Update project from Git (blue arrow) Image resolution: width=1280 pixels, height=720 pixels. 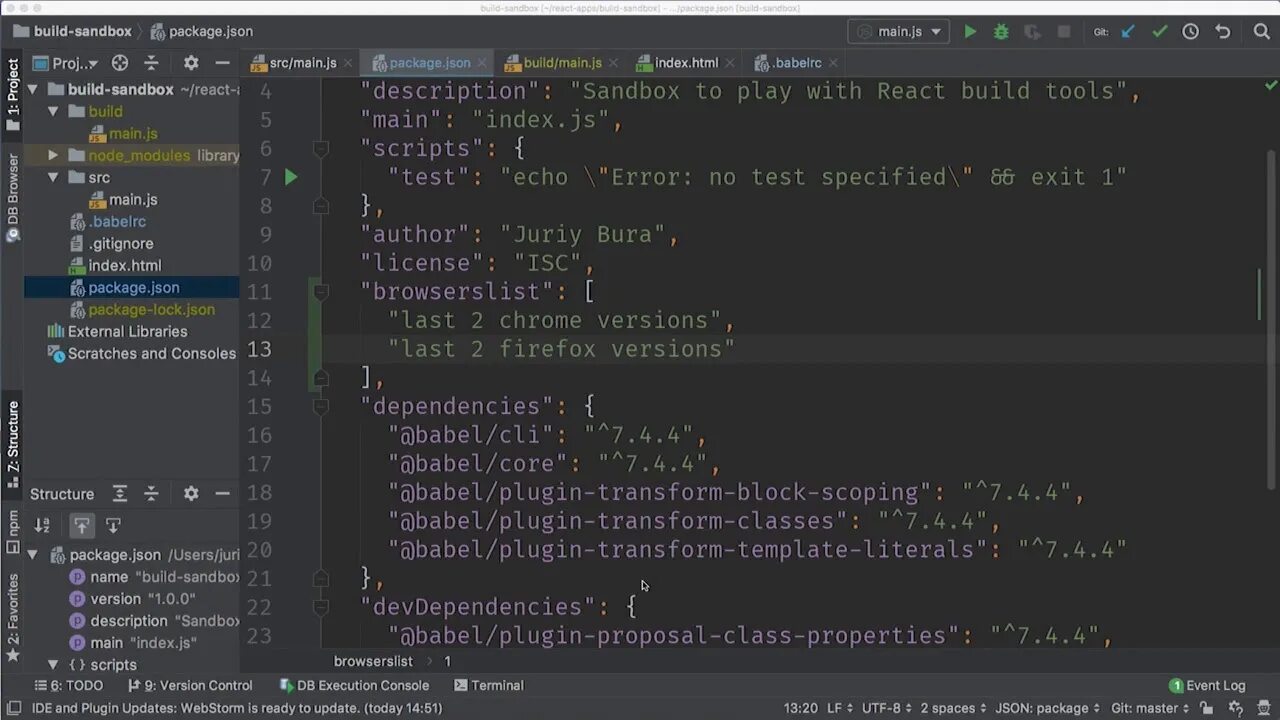(x=1128, y=32)
